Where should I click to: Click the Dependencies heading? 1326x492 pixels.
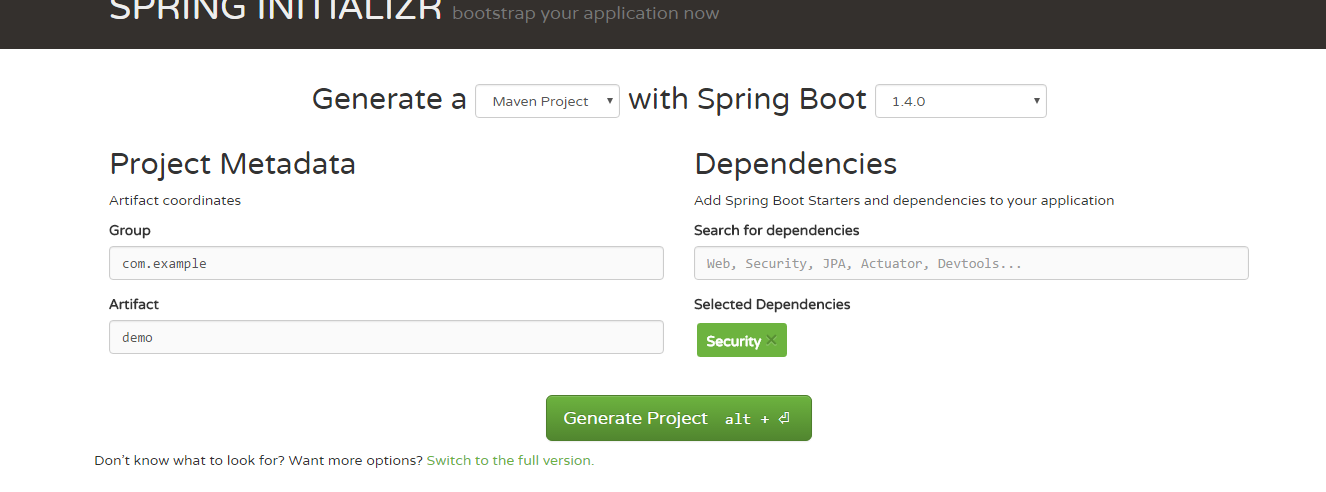(x=795, y=164)
